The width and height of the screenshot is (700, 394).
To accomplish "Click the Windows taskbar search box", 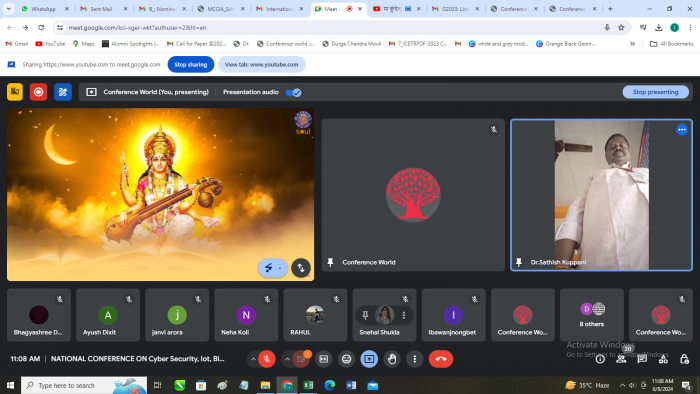I will pyautogui.click(x=84, y=385).
